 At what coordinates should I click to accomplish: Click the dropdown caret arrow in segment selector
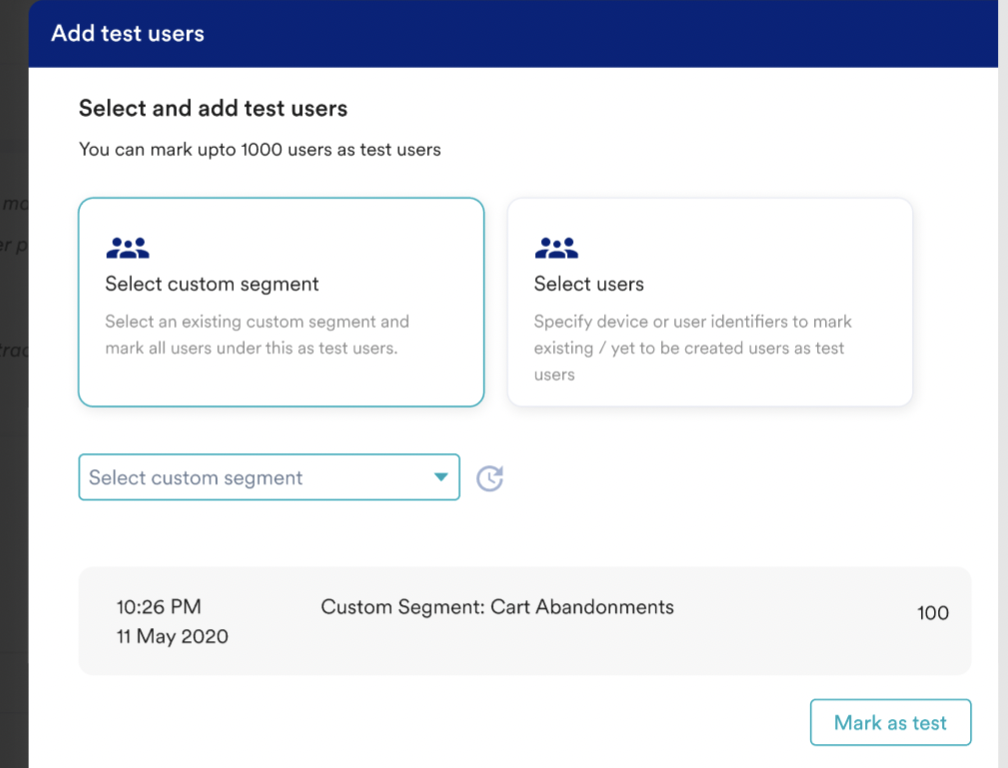440,478
